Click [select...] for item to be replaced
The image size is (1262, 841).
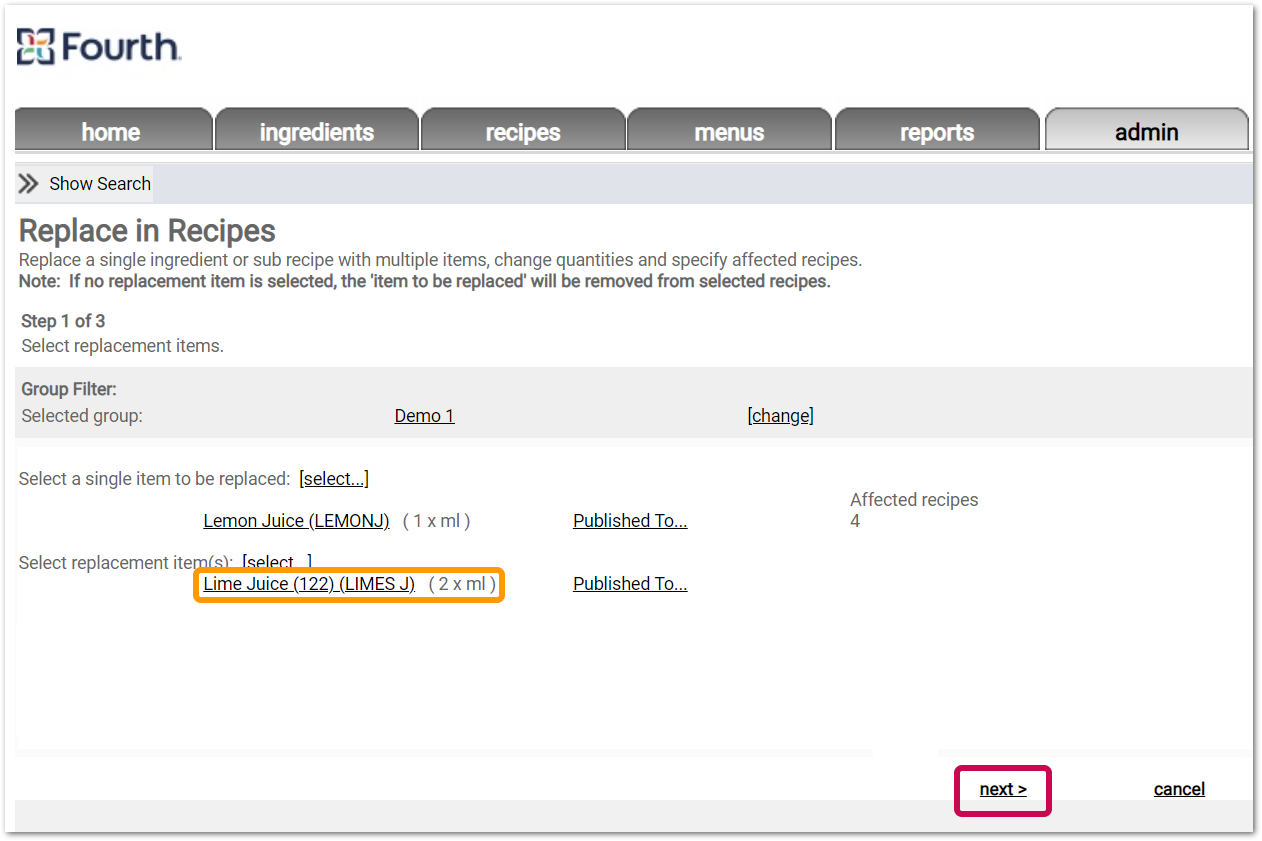(x=334, y=479)
